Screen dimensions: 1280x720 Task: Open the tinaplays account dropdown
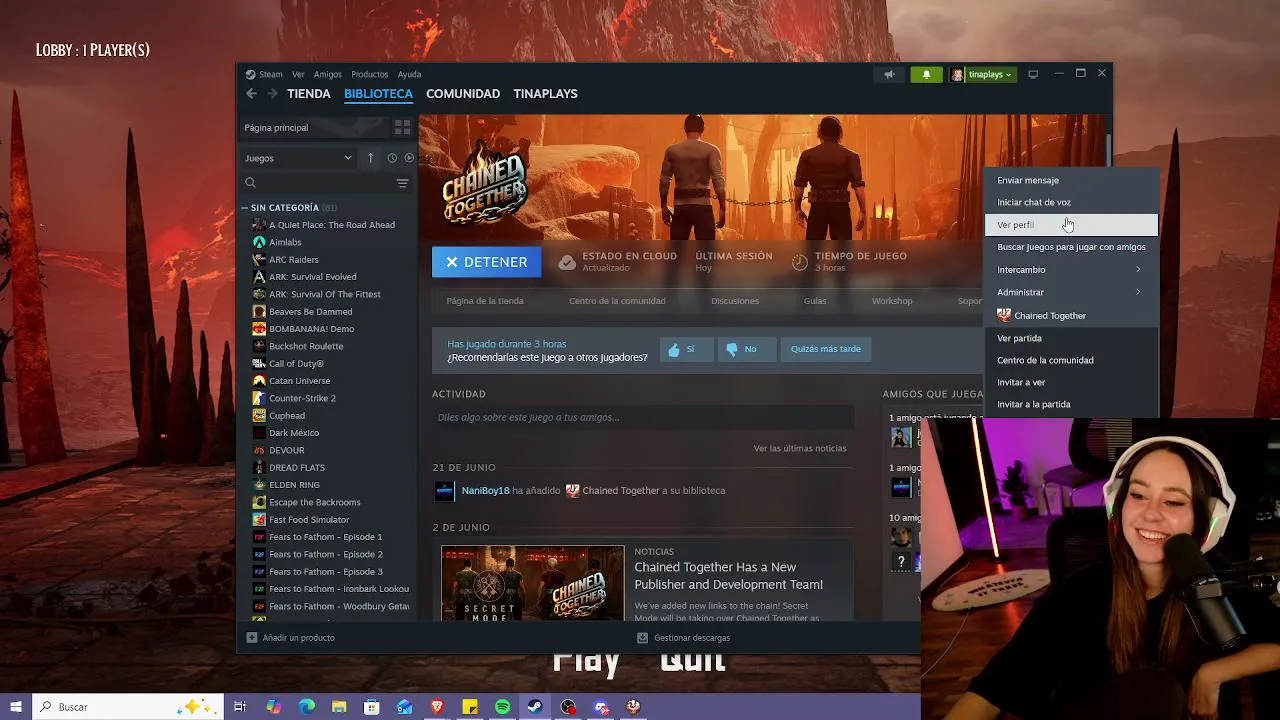983,74
